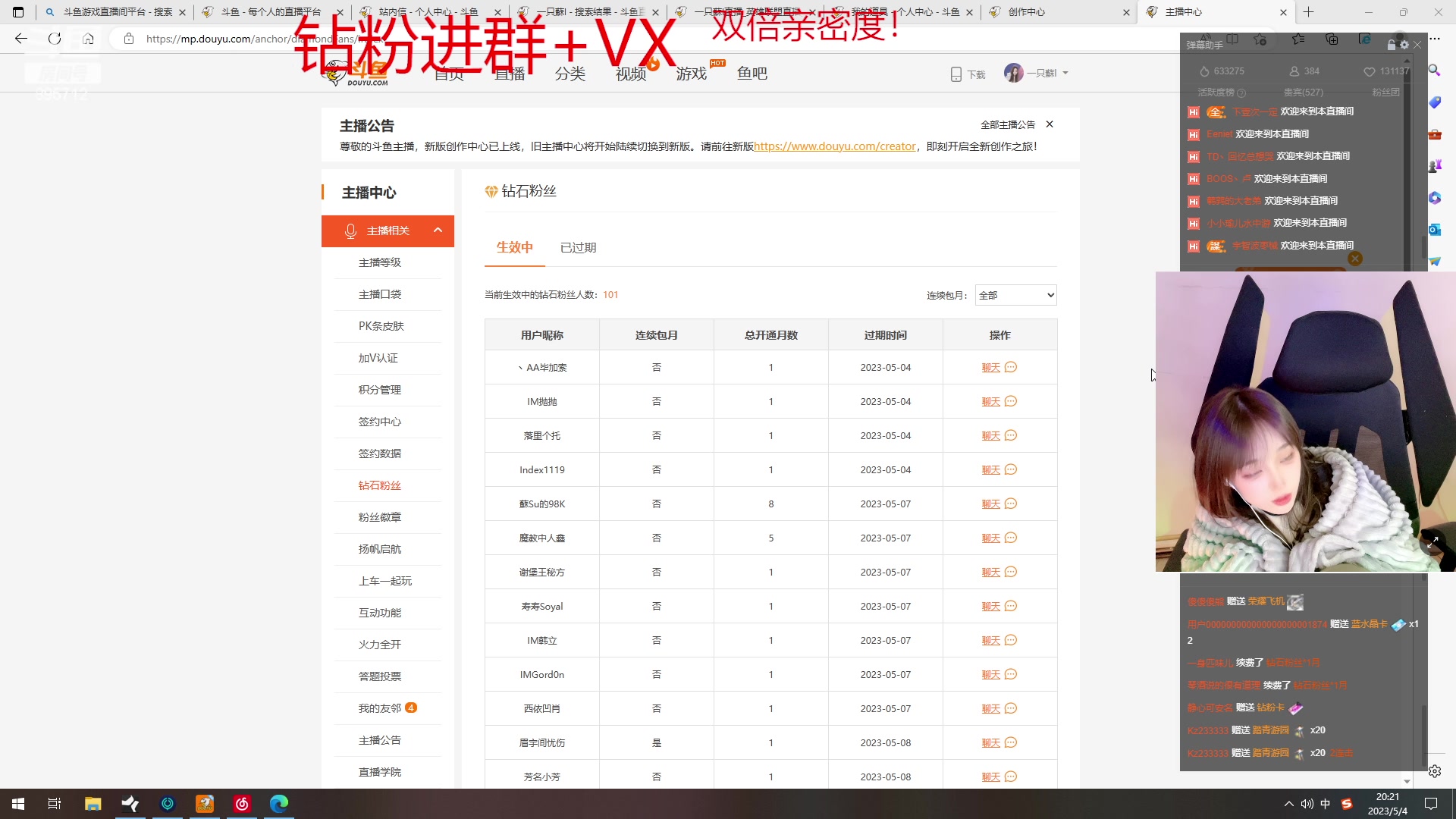Open the 弹幕助手 settings gear

(x=1405, y=45)
